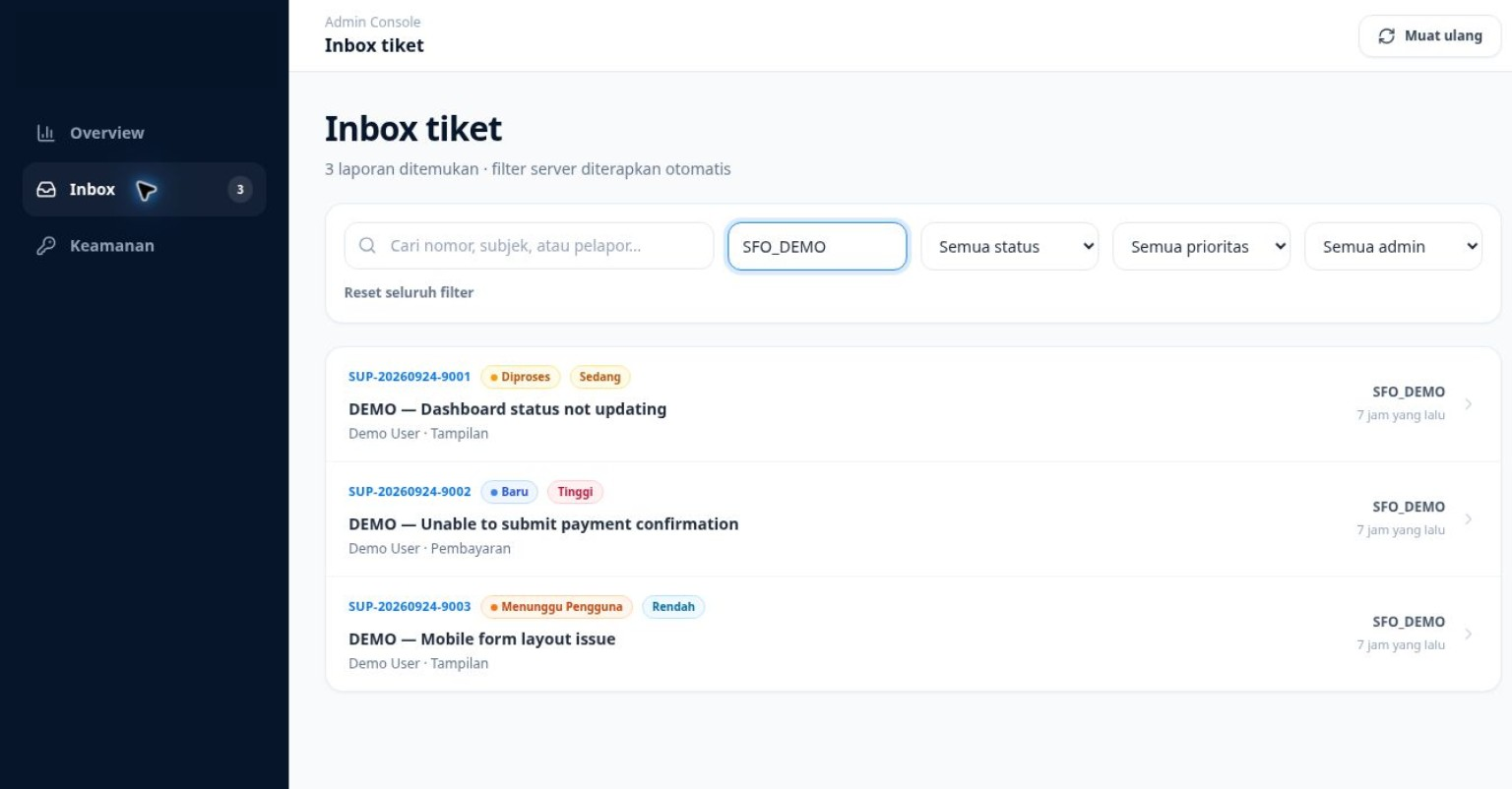
Task: Open ticket ID SUP-20260924-9003
Action: pos(409,607)
